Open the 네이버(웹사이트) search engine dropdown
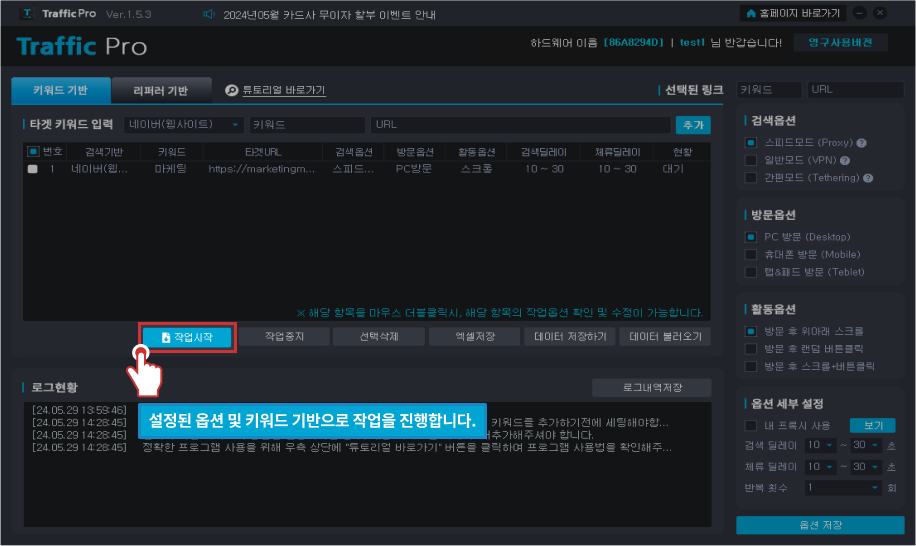Screen dimensions: 916x546 point(183,125)
